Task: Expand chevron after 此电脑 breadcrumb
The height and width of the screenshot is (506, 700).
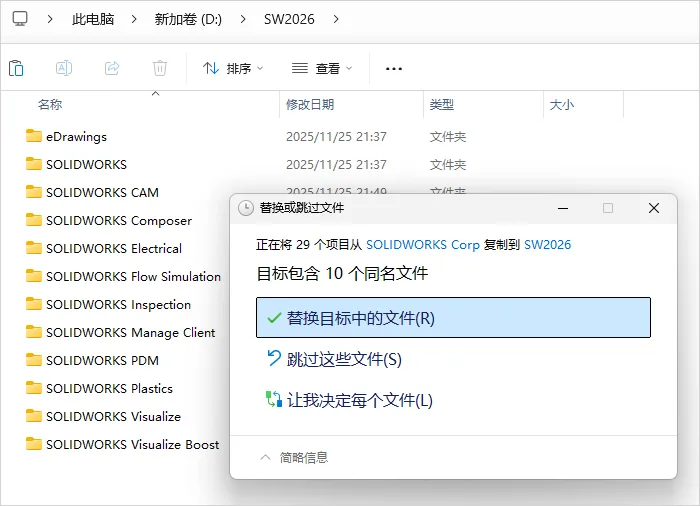Action: (134, 19)
